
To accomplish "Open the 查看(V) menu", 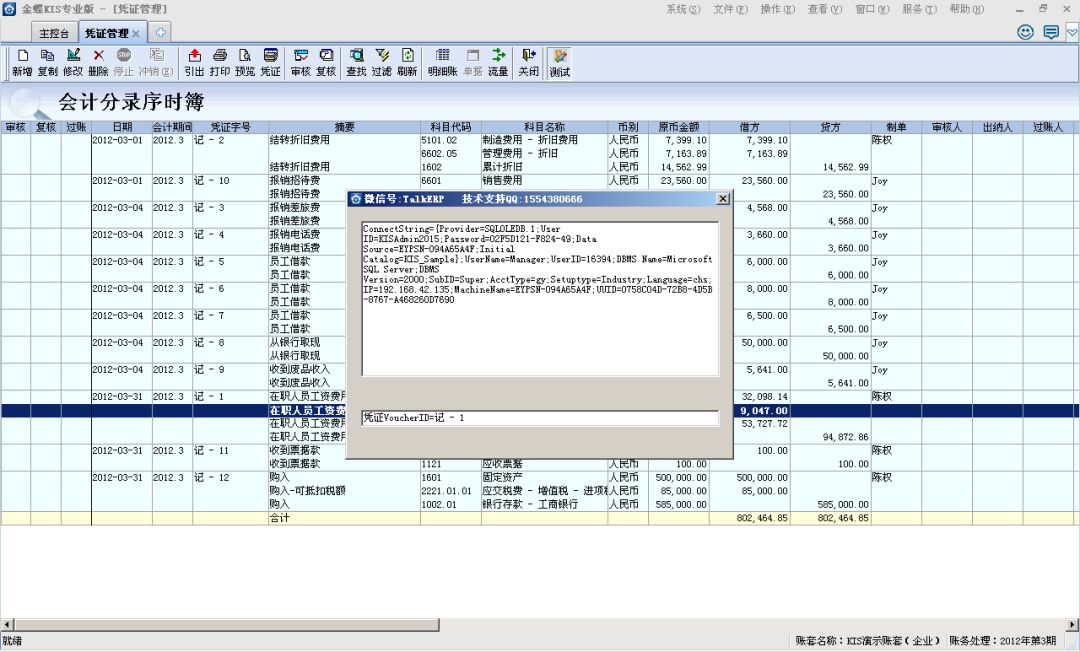I will (x=824, y=9).
